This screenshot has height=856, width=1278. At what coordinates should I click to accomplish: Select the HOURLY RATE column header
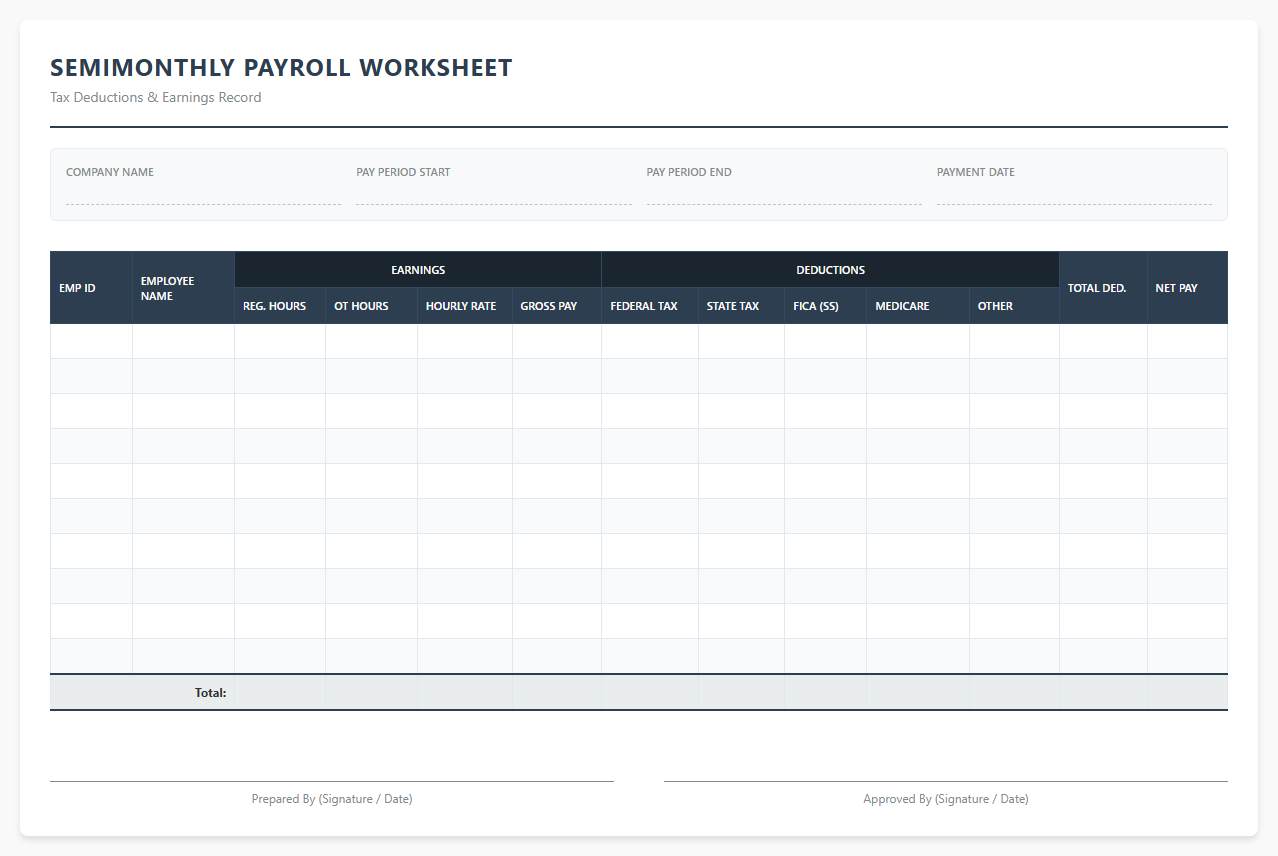click(465, 306)
